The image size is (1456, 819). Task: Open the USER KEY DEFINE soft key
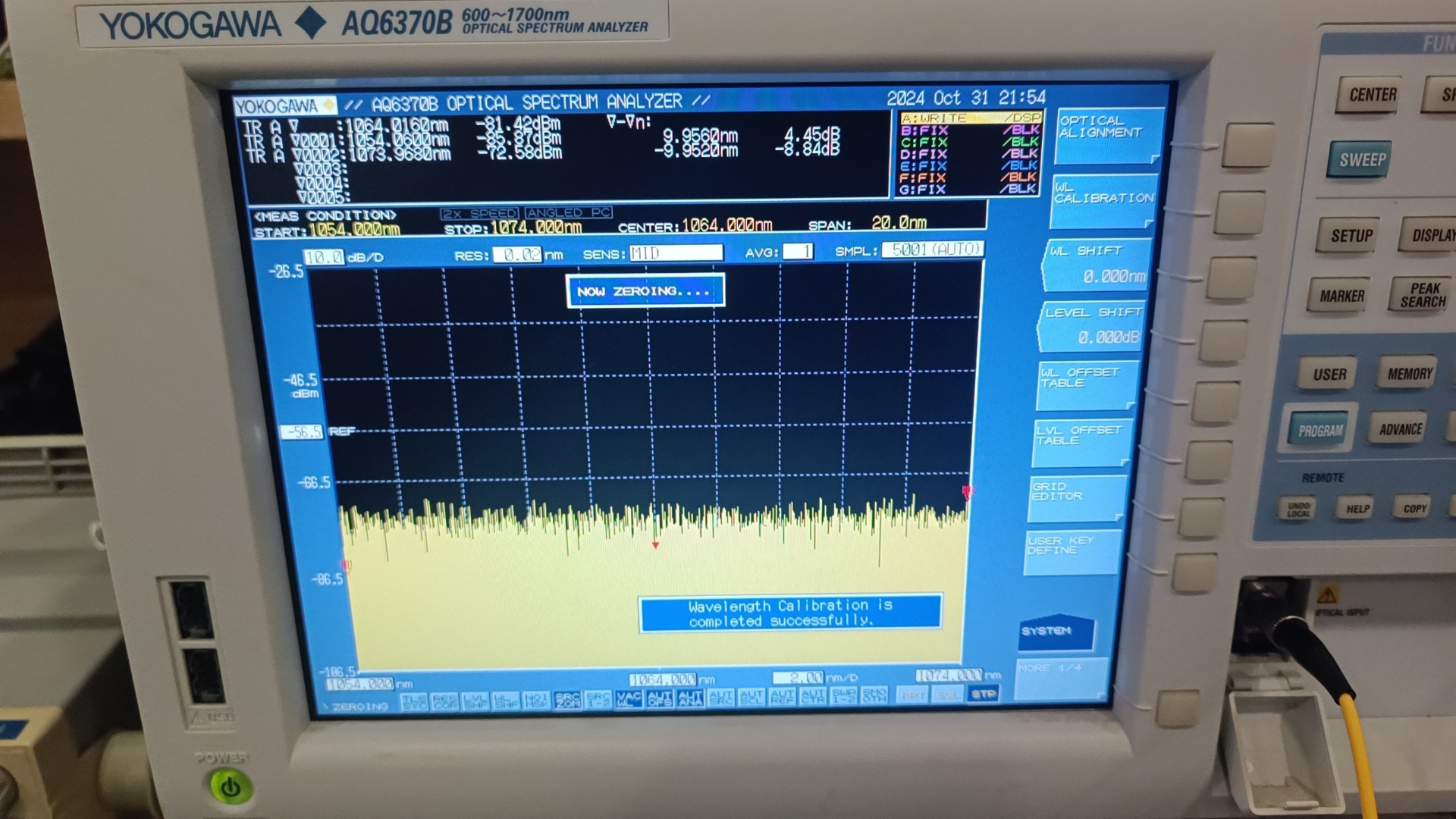click(x=1072, y=552)
